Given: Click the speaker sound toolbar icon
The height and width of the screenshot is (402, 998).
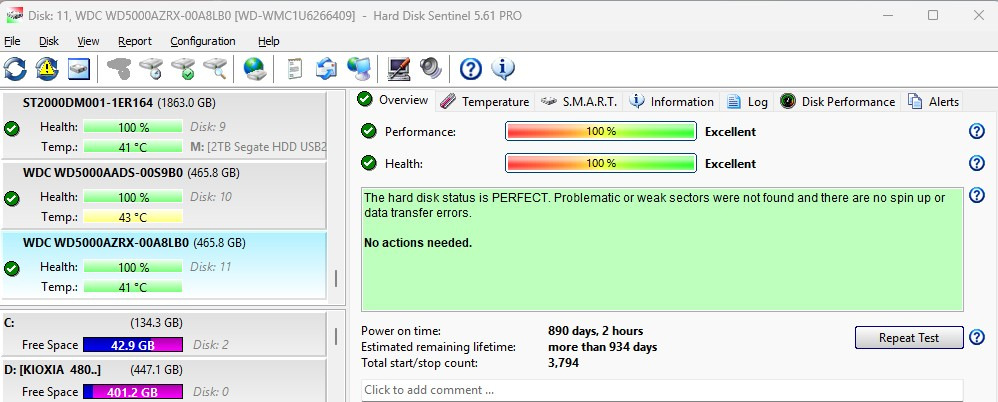Looking at the screenshot, I should coord(431,69).
